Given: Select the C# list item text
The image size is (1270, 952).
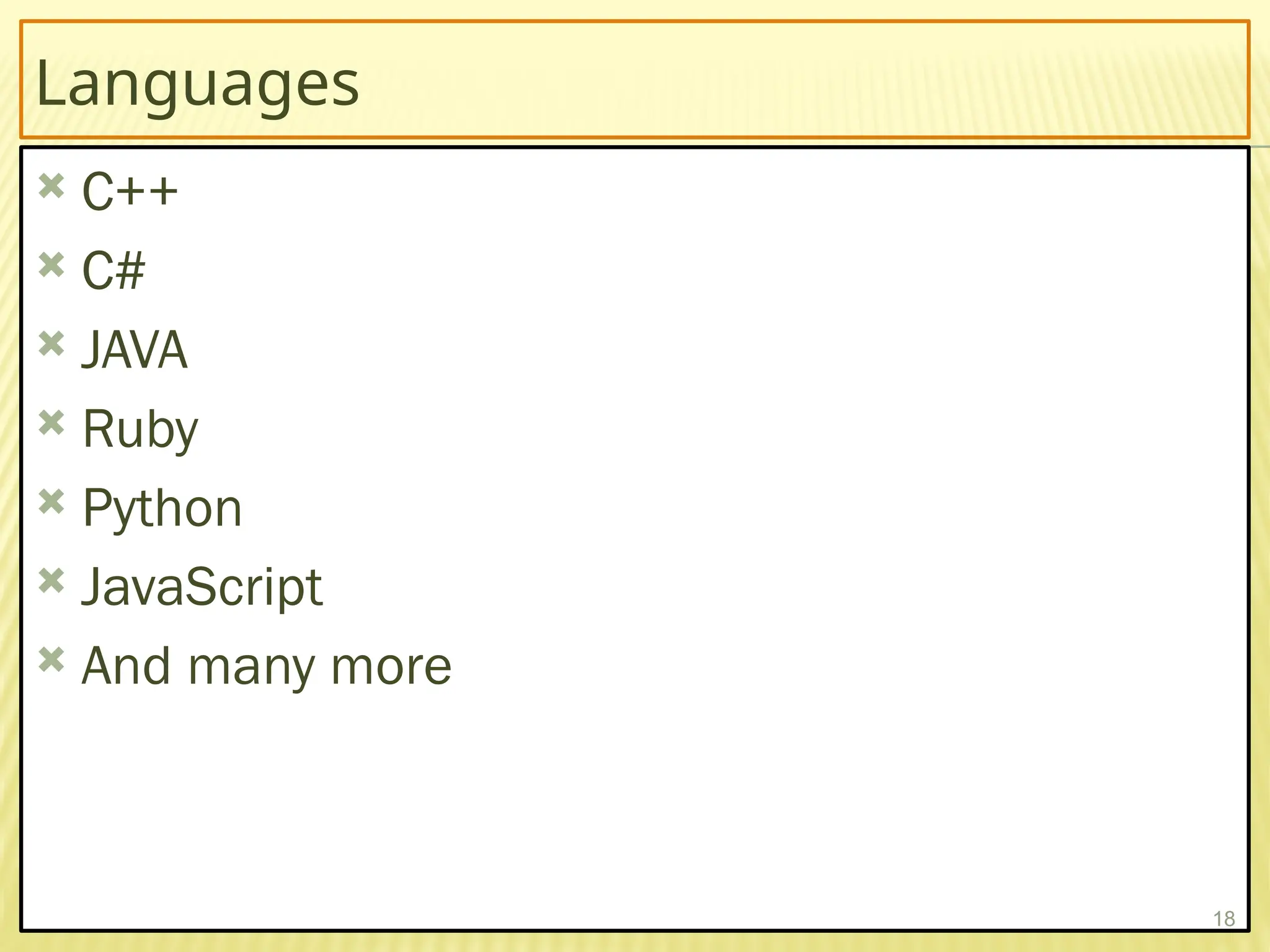Looking at the screenshot, I should (113, 270).
